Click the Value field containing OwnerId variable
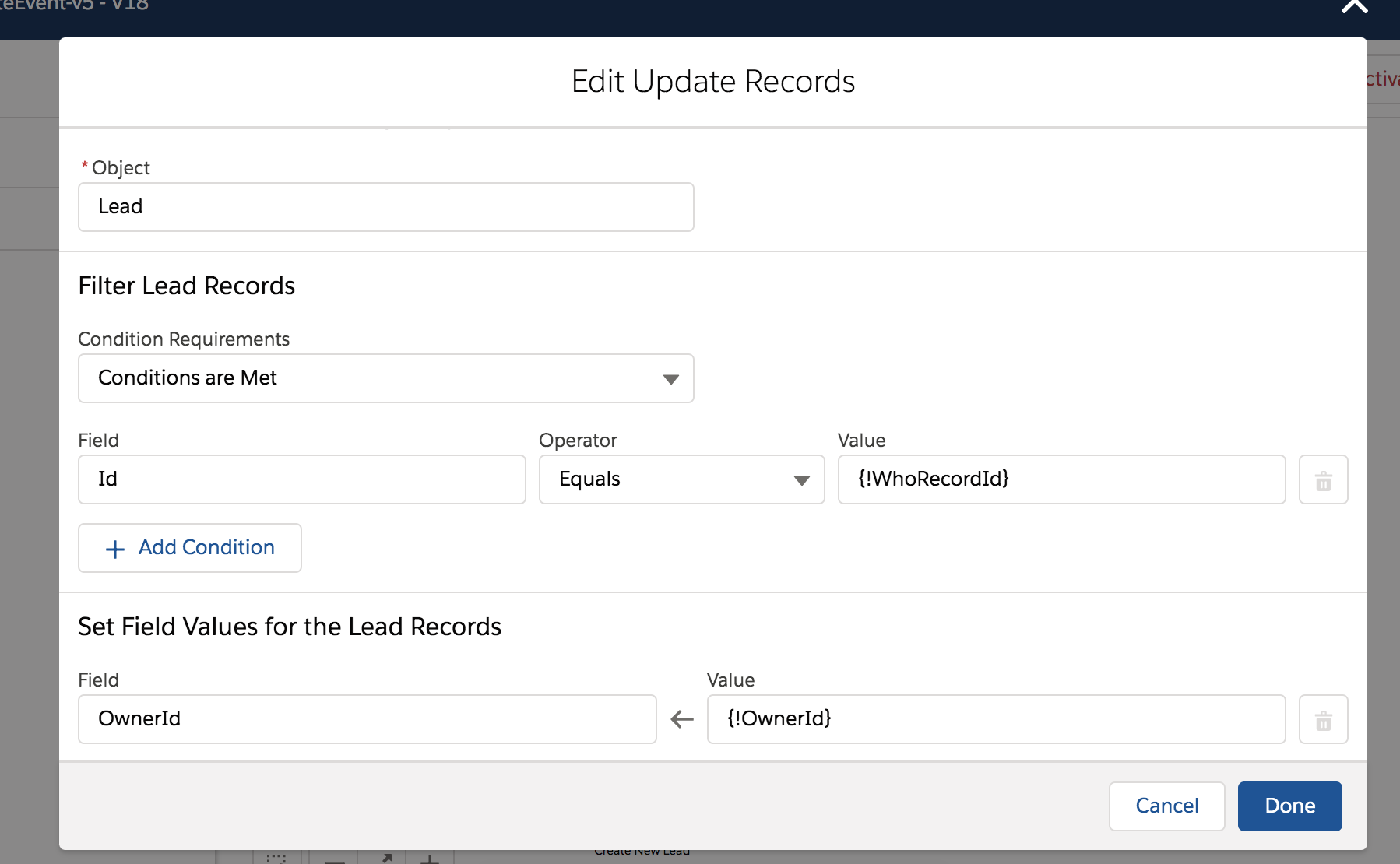This screenshot has width=1400, height=864. (997, 719)
